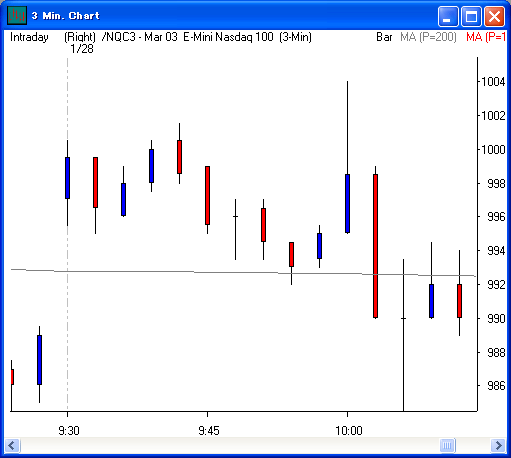Screen dimensions: 511x458
Task: Click the left scroll arrow
Action: pyautogui.click(x=12, y=445)
